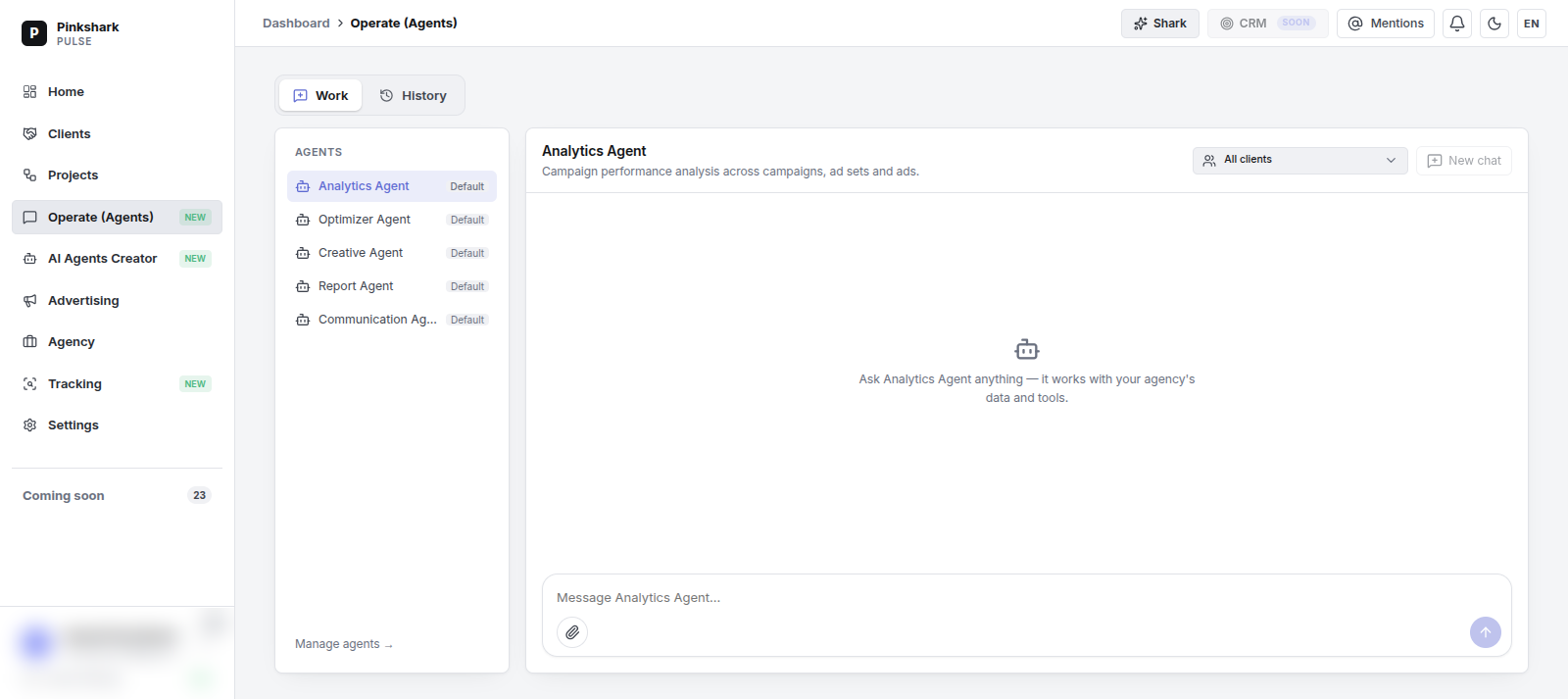Click the Report Agent robot icon

[303, 286]
